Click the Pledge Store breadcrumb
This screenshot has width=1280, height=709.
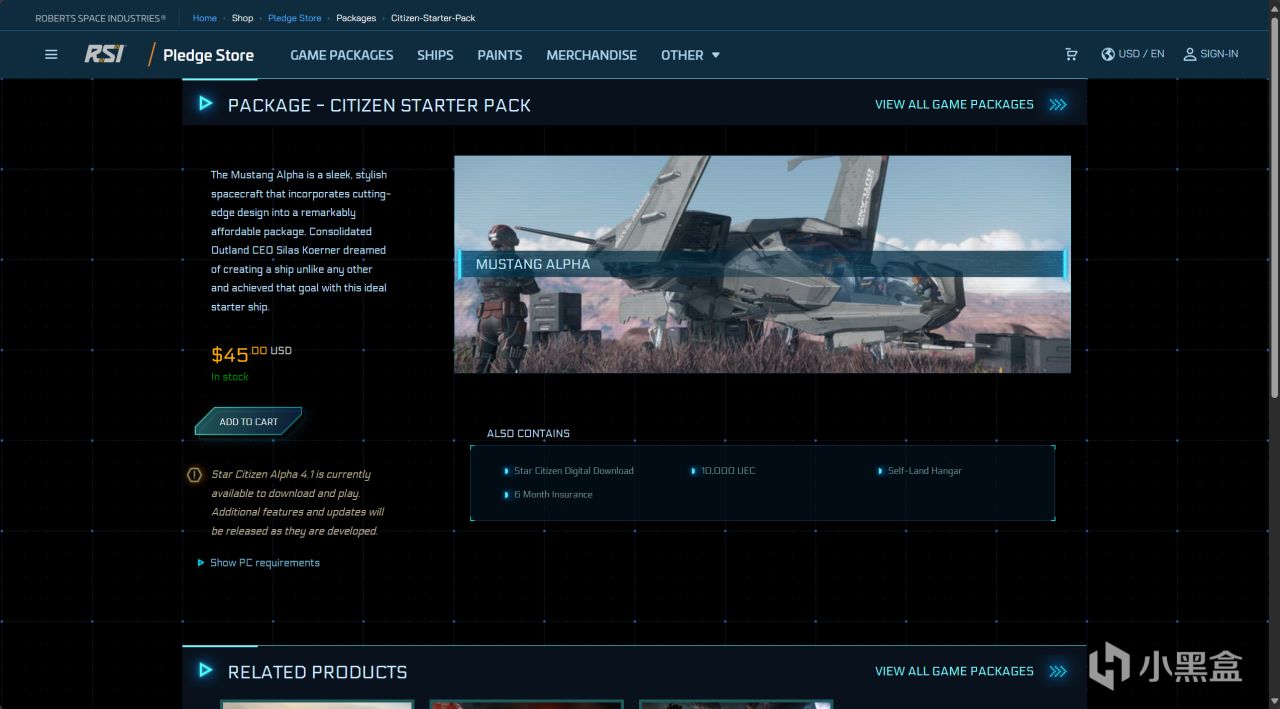(x=295, y=18)
